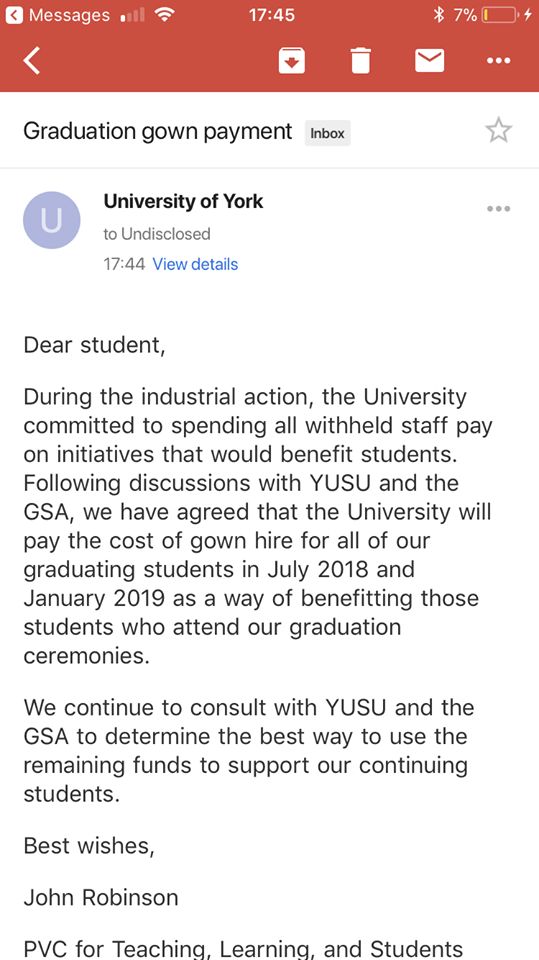Delete the email using the trash icon
Screen dimensions: 539x960
(x=361, y=61)
